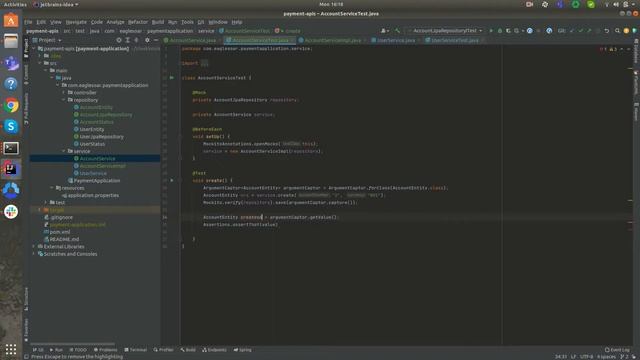This screenshot has height=360, width=640.
Task: Collapse the payment-apis root project node
Action: click(x=34, y=49)
